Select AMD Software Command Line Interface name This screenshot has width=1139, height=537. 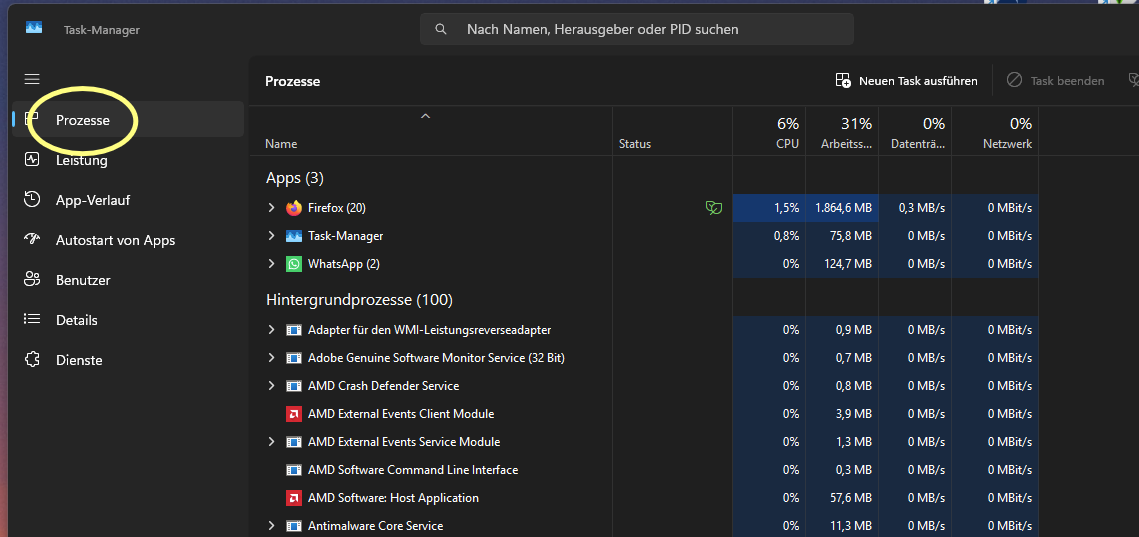413,470
